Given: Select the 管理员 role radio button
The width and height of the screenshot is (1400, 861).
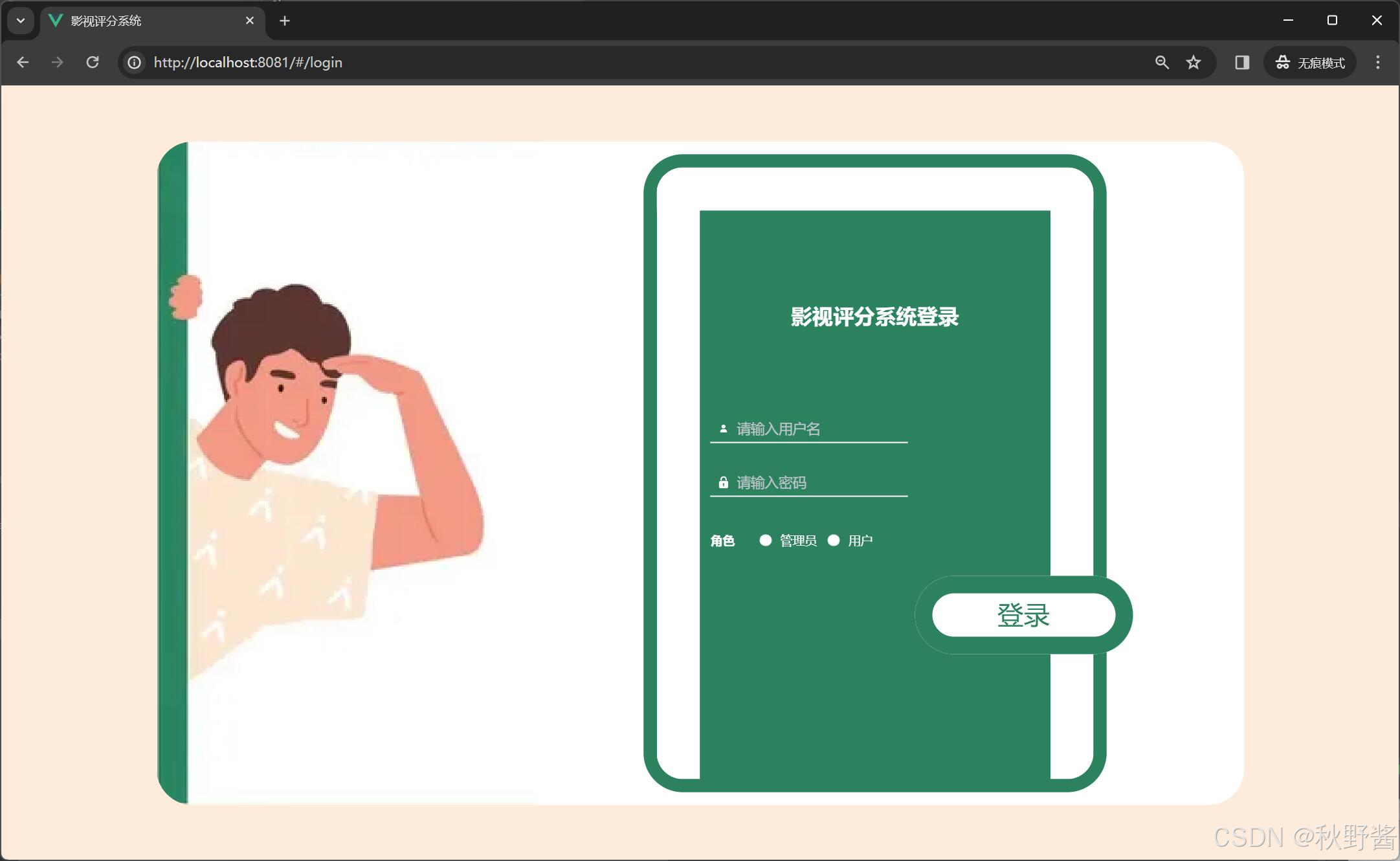Looking at the screenshot, I should pos(766,541).
